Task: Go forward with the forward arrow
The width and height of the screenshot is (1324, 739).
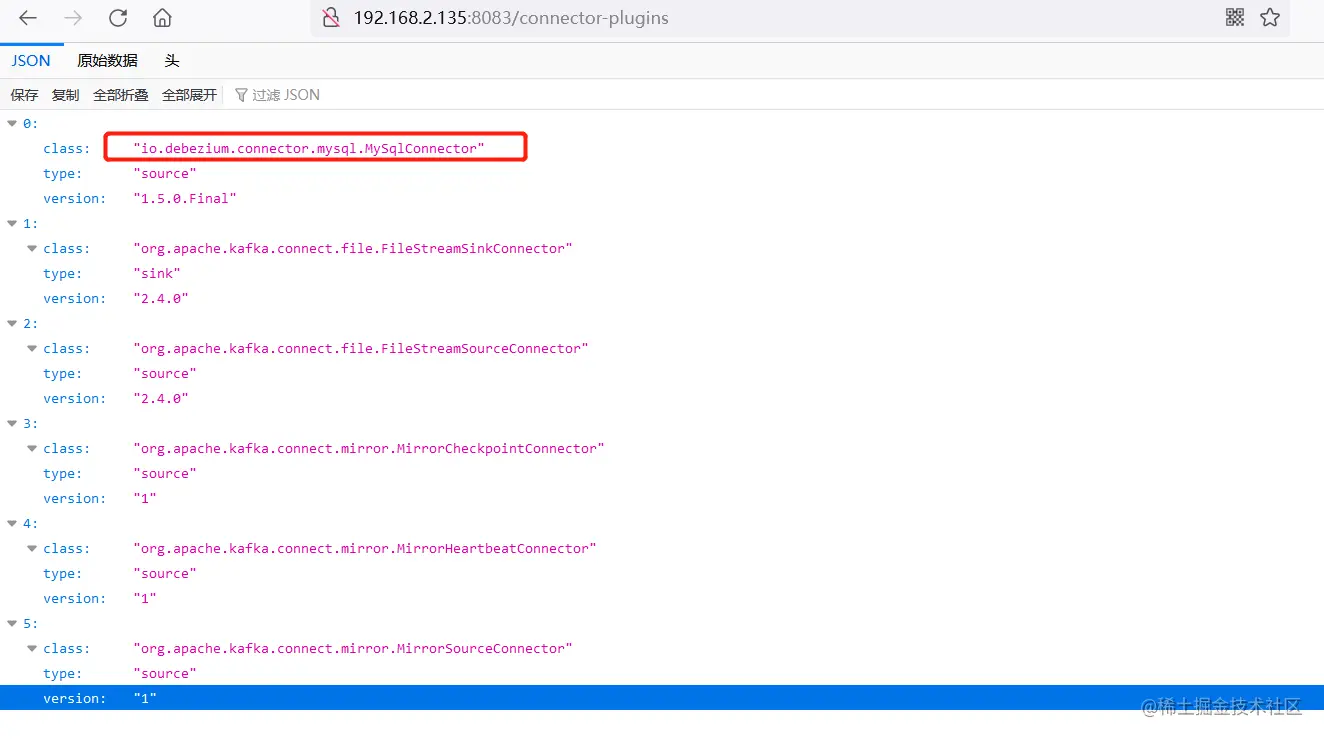Action: (73, 18)
